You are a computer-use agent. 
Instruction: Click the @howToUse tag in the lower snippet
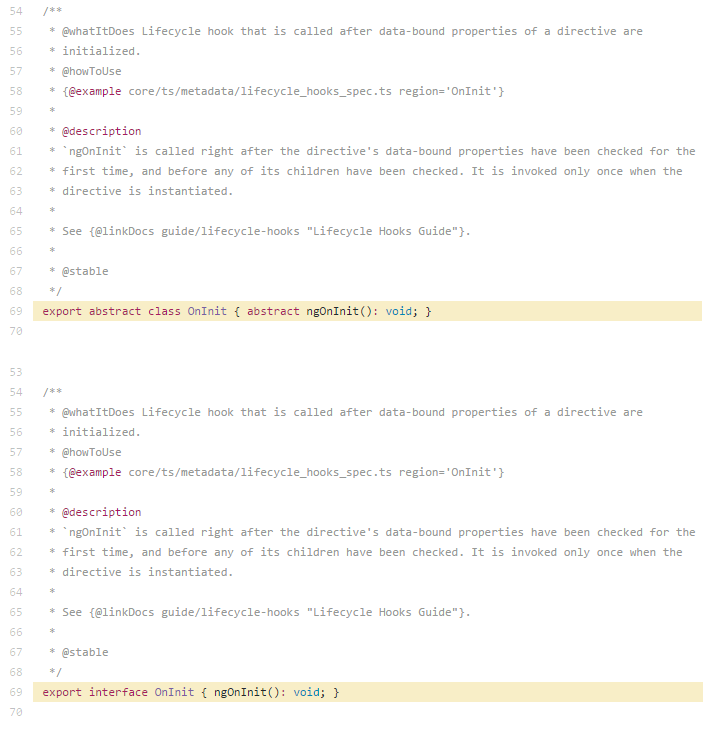tap(91, 452)
